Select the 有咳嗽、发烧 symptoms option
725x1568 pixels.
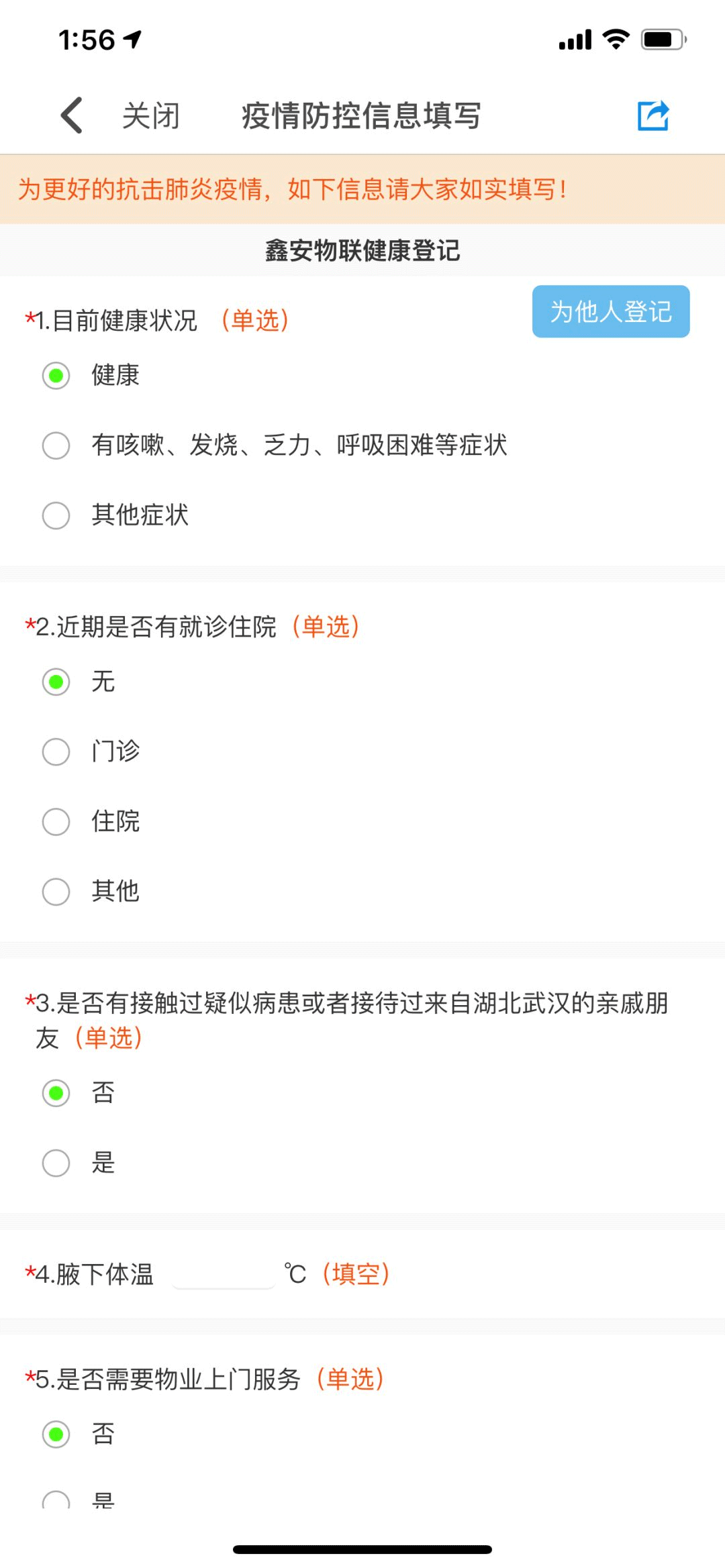click(56, 446)
